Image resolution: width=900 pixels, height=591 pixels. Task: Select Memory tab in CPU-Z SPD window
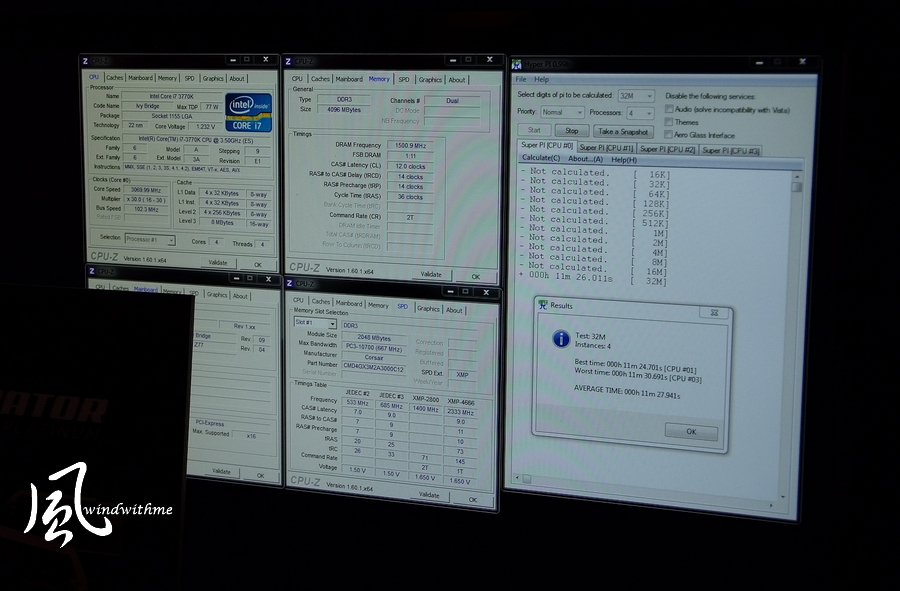[x=378, y=305]
